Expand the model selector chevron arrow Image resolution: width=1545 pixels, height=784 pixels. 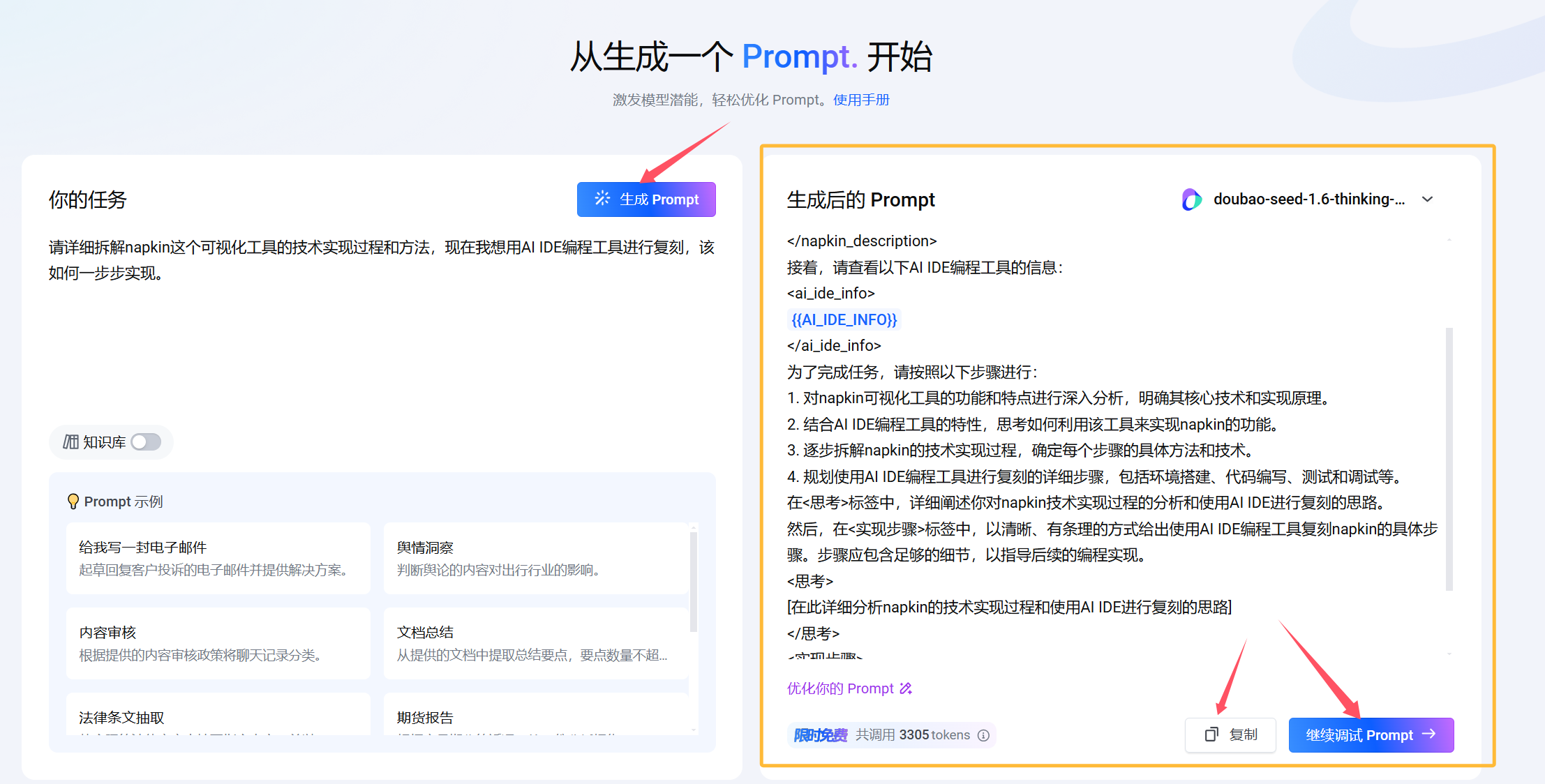pos(1428,199)
